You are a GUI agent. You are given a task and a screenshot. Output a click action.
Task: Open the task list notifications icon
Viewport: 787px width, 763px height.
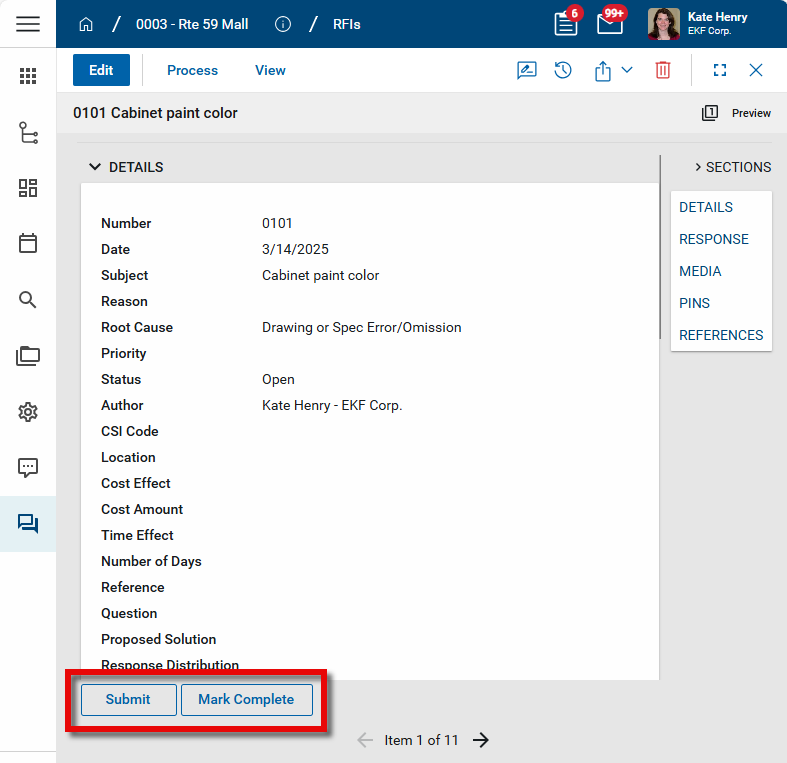(x=566, y=24)
